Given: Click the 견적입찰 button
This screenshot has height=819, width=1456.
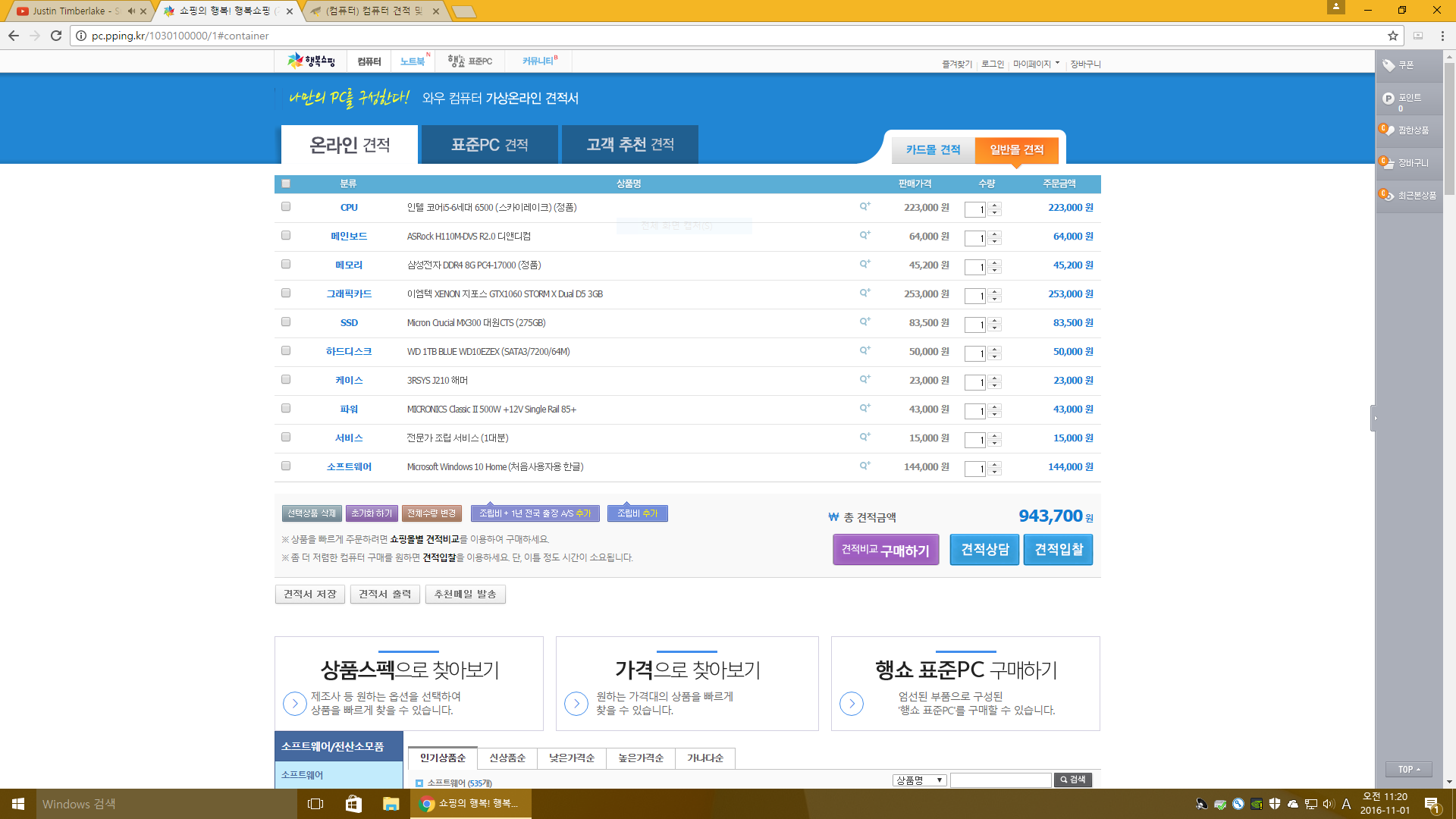Looking at the screenshot, I should [x=1059, y=550].
